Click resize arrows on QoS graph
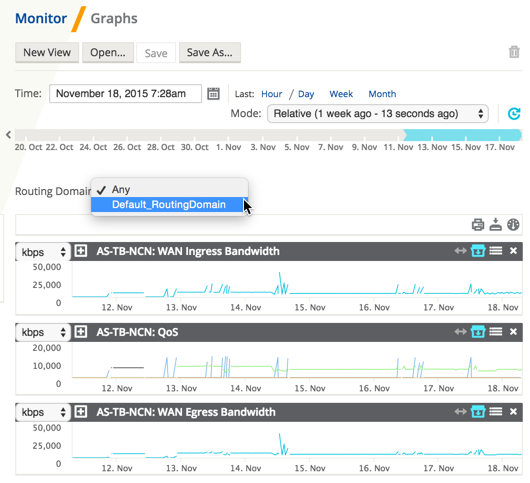Image resolution: width=530 pixels, height=483 pixels. pyautogui.click(x=460, y=332)
